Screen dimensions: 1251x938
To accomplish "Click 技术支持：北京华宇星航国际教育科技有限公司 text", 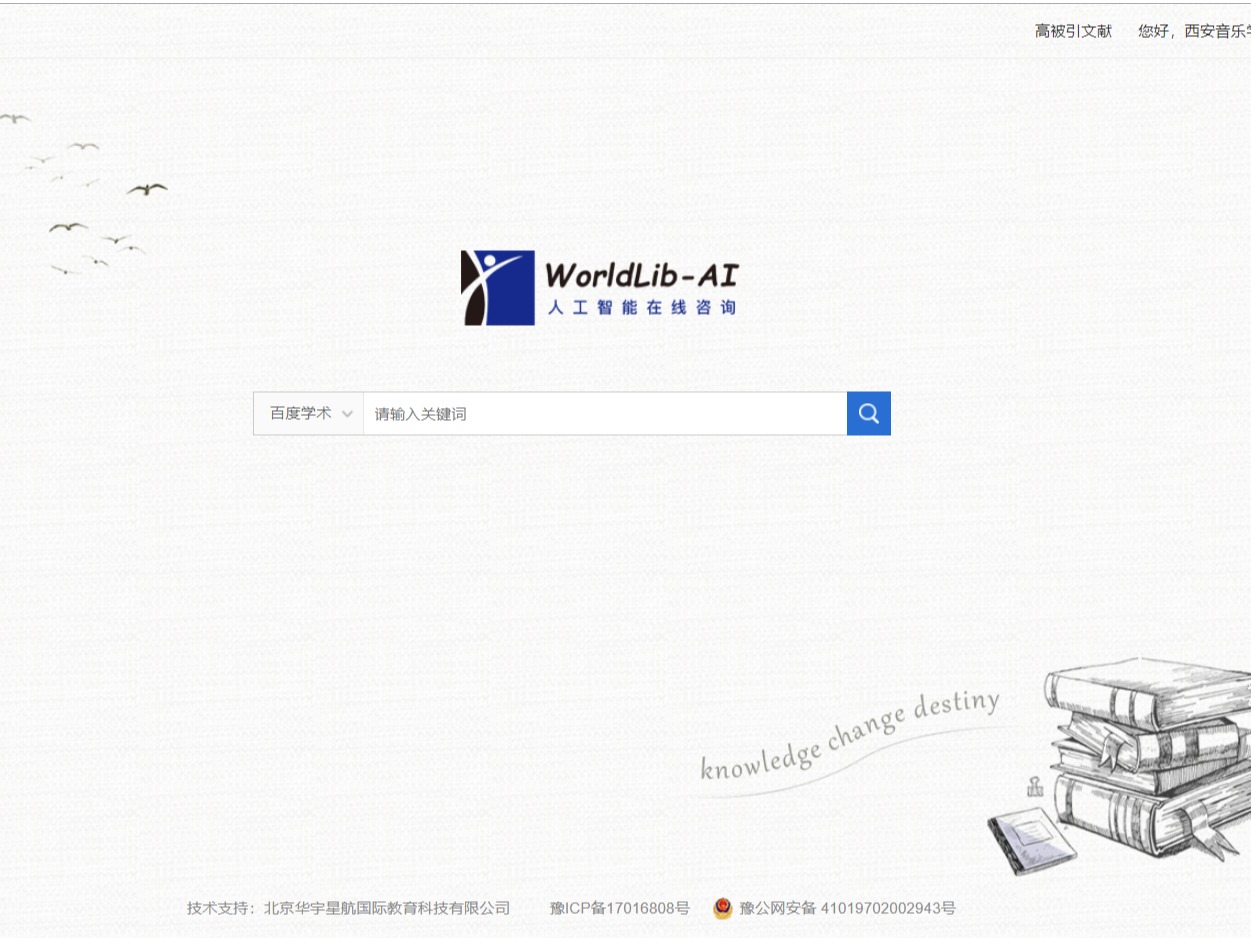I will (348, 908).
